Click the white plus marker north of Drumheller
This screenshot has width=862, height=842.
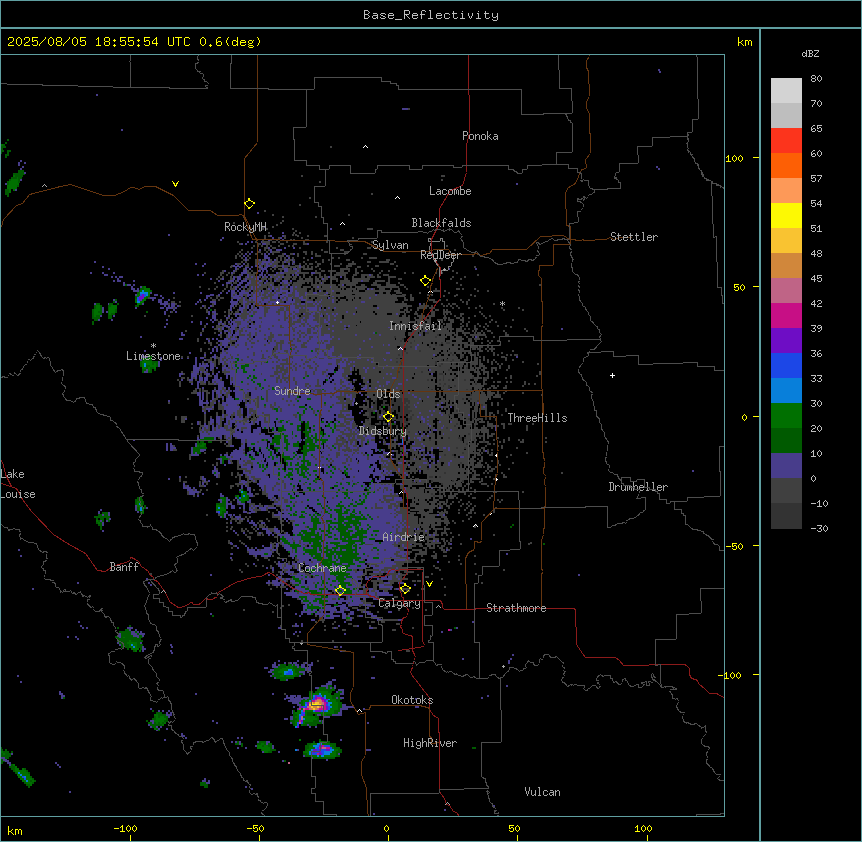click(x=612, y=375)
